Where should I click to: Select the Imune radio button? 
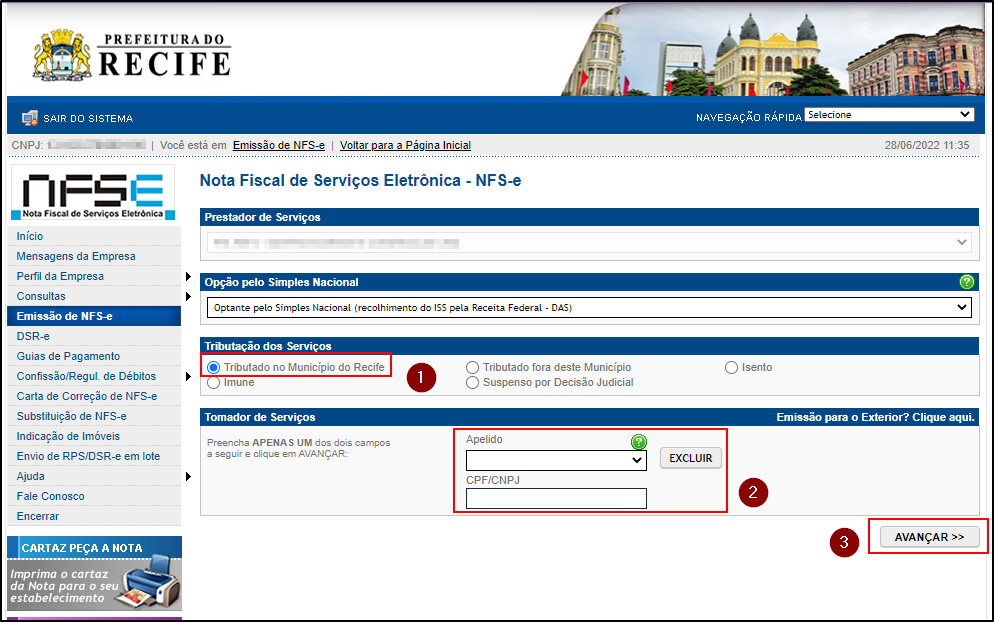(x=214, y=382)
